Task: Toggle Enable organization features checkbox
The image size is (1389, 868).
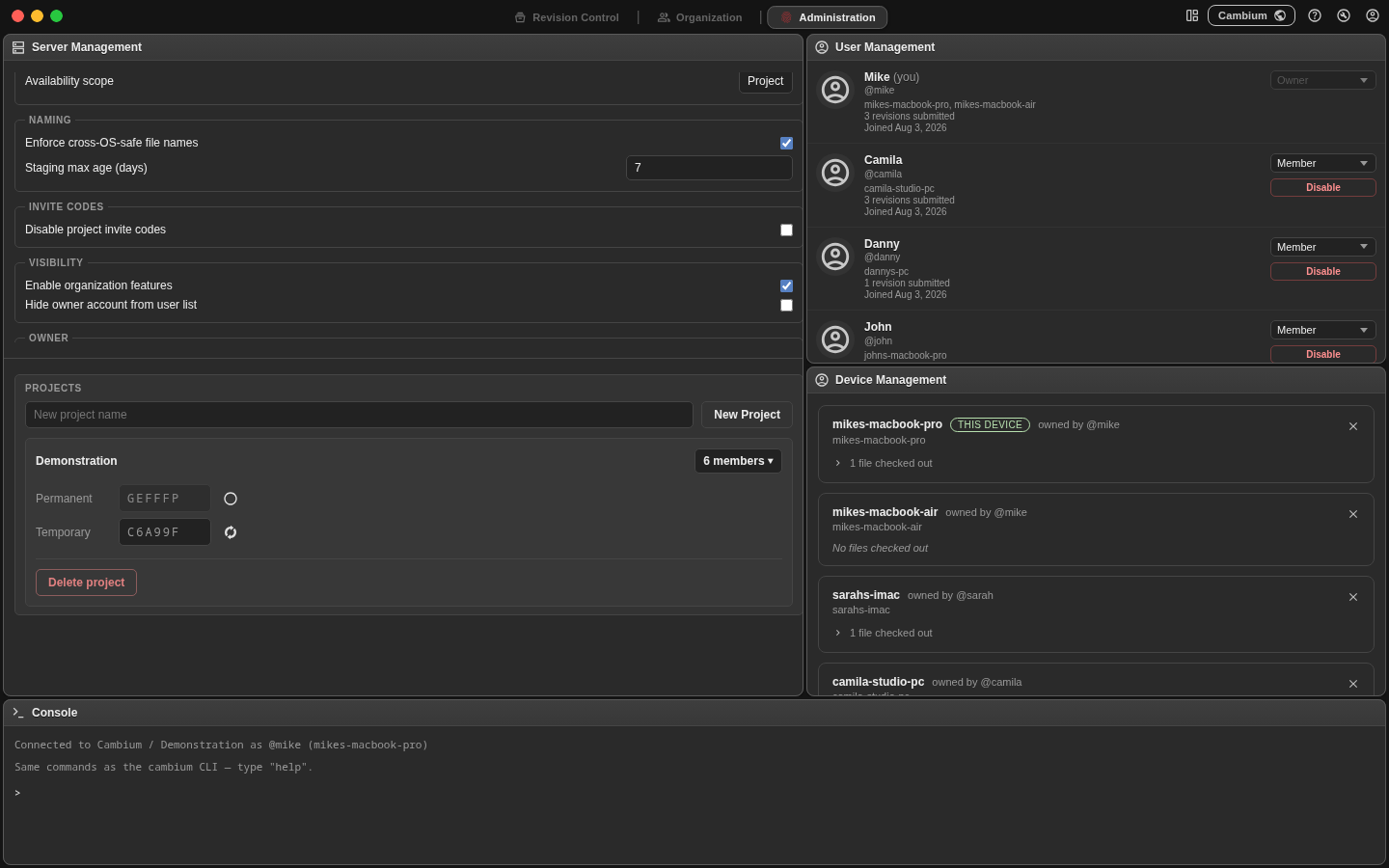Action: 786,285
